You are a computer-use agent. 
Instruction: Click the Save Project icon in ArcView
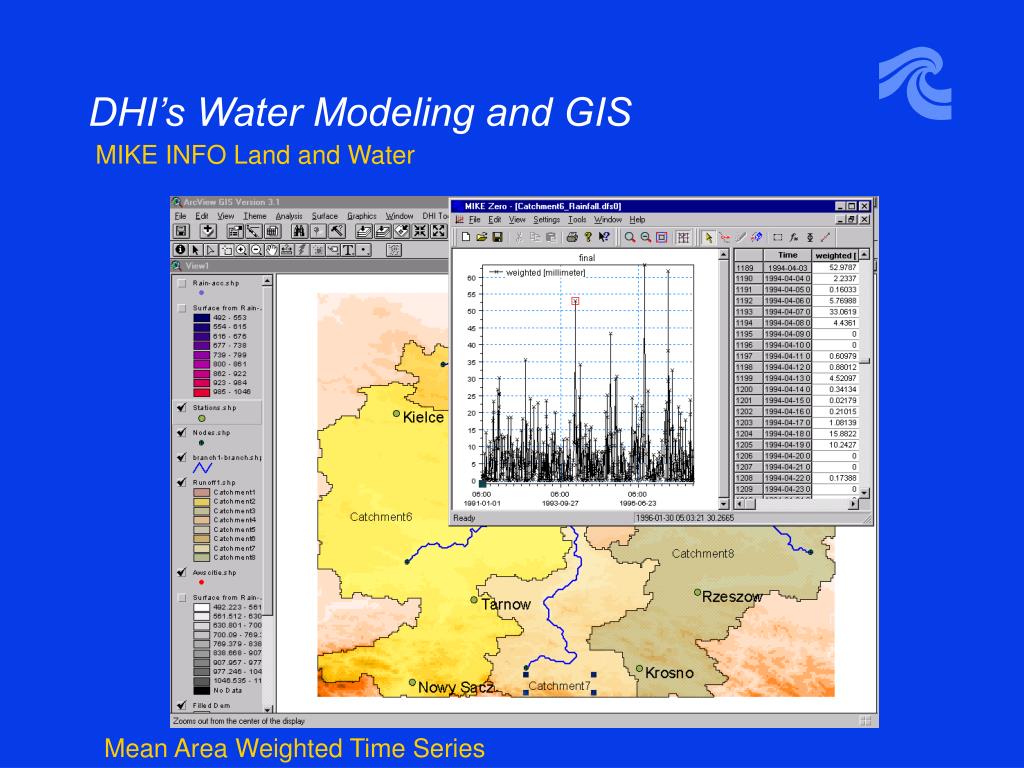coord(182,231)
